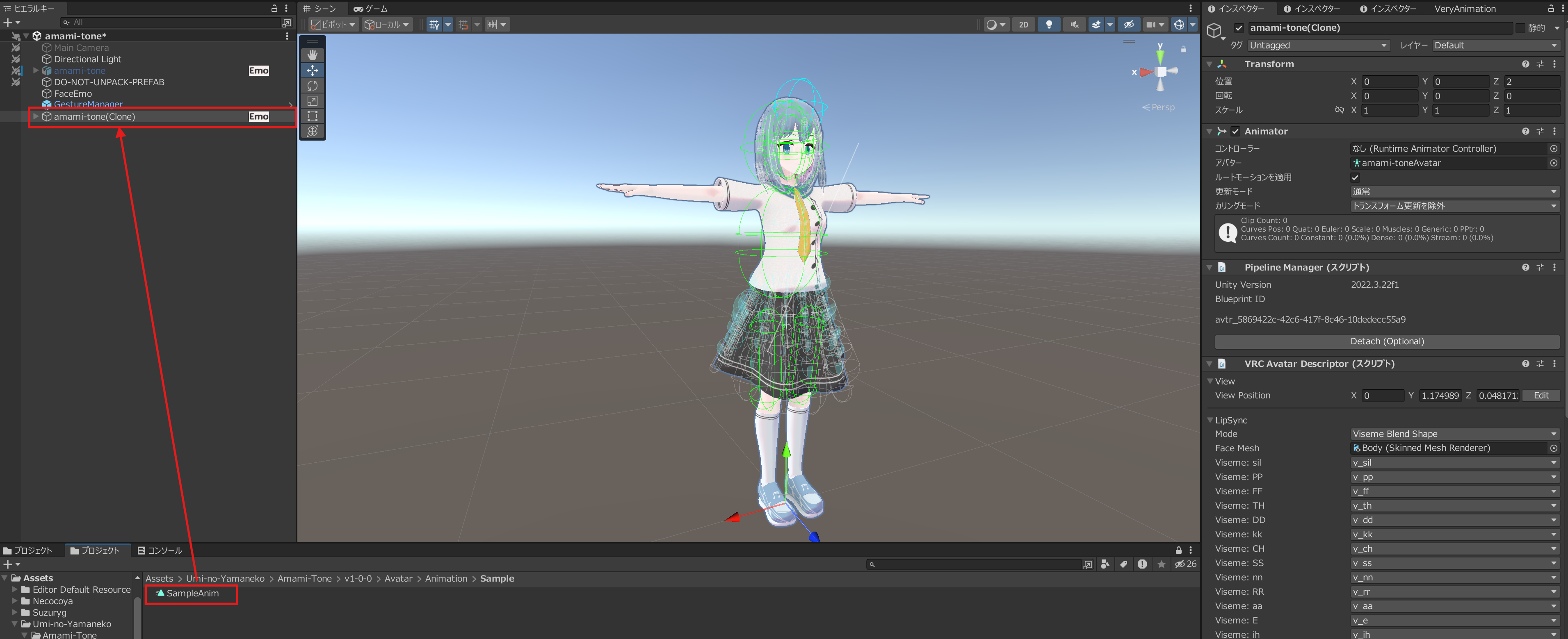Select Directional Light in hierarchy
This screenshot has width=1568, height=639.
pyautogui.click(x=87, y=59)
